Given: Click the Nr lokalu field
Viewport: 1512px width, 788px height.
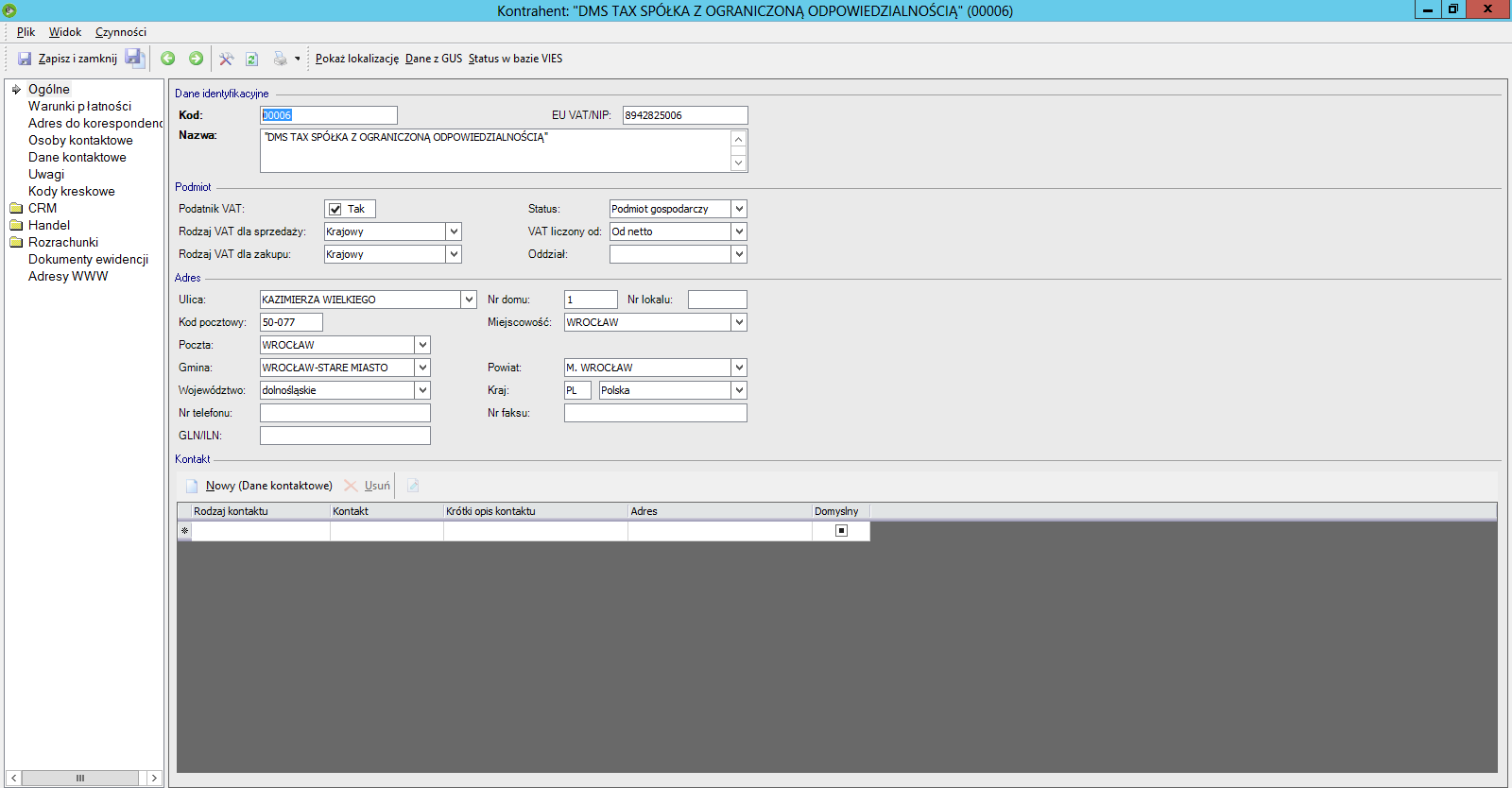Looking at the screenshot, I should pos(717,300).
